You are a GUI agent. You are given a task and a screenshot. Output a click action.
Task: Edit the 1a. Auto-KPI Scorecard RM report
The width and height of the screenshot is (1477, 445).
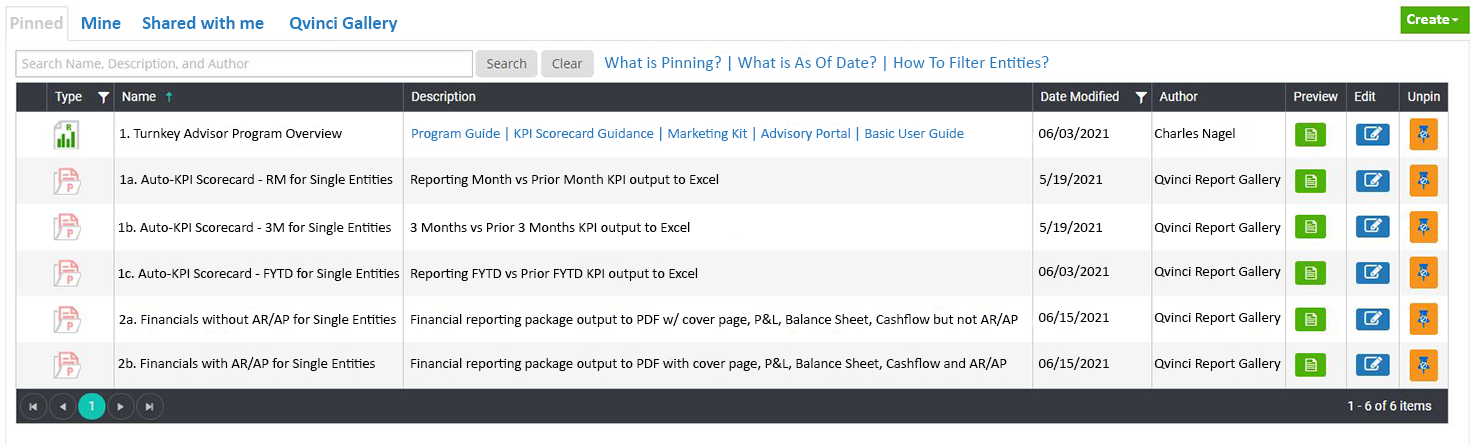1373,181
